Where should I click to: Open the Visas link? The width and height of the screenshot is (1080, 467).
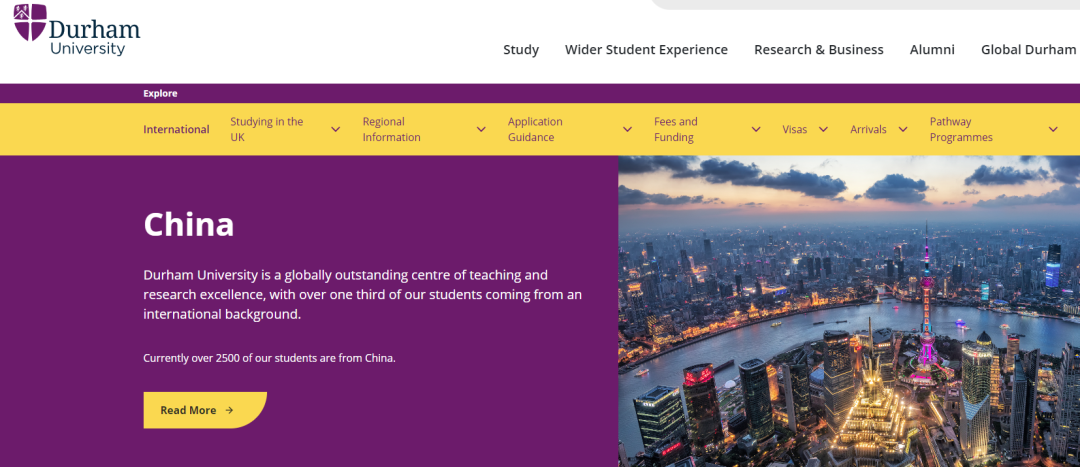tap(794, 129)
